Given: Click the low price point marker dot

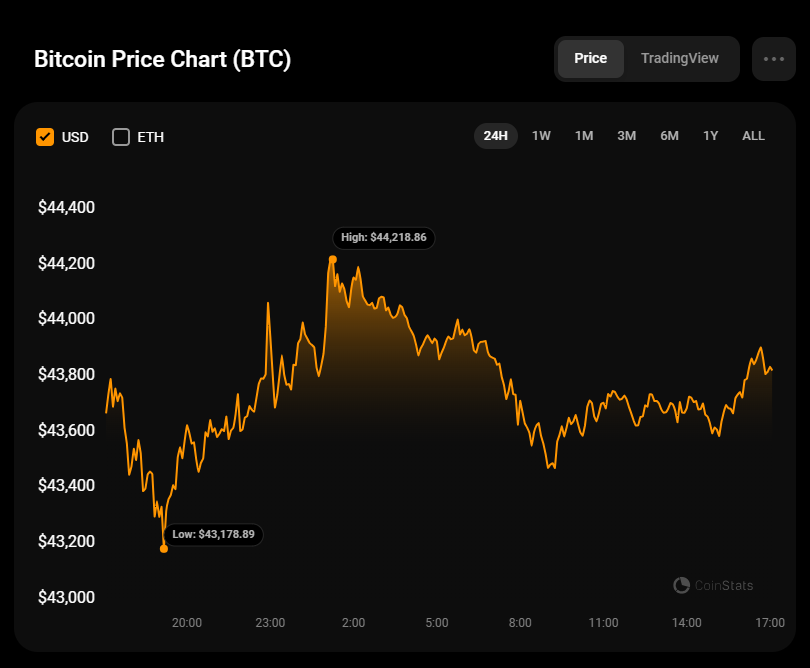Looking at the screenshot, I should pyautogui.click(x=164, y=549).
